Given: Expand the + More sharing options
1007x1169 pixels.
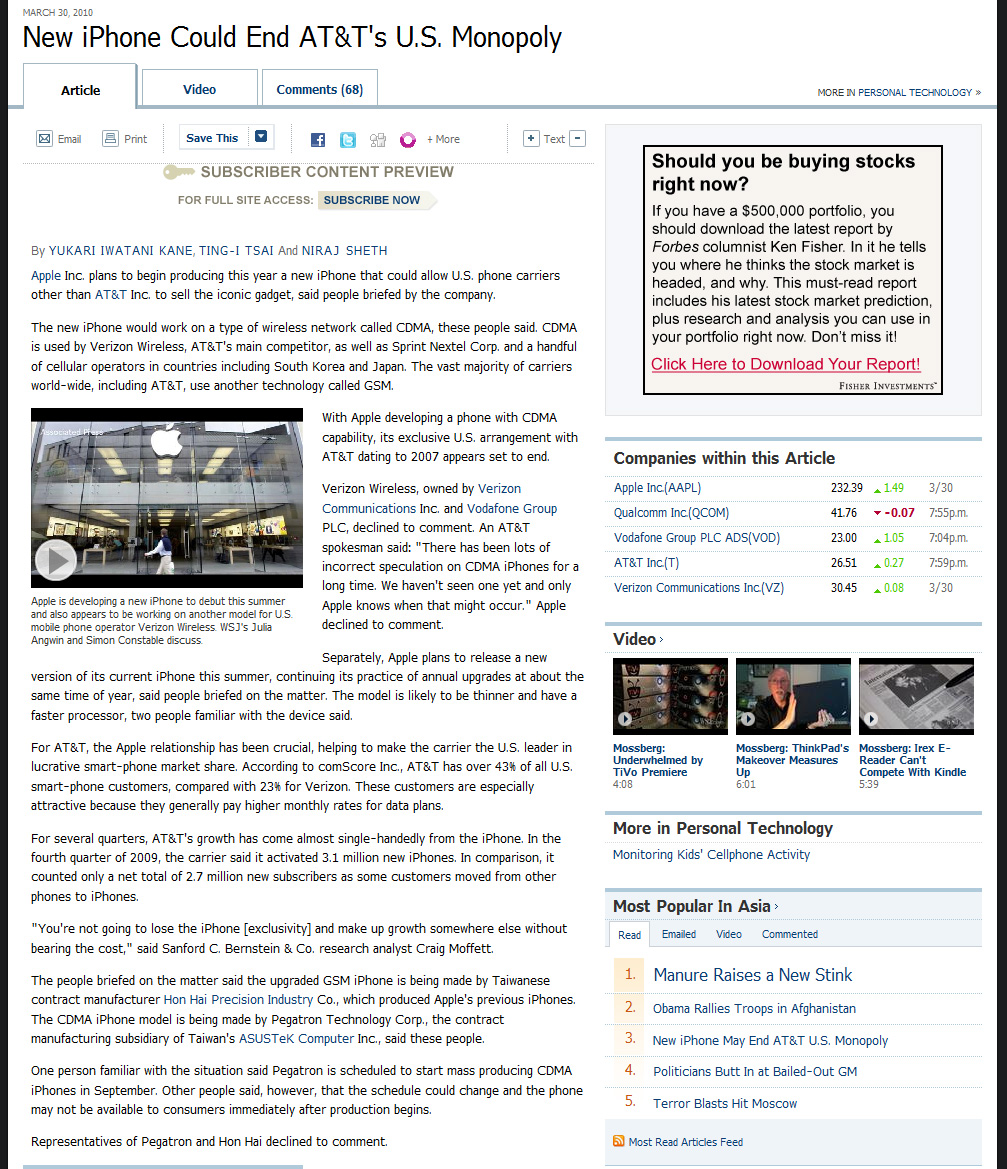Looking at the screenshot, I should [x=443, y=140].
